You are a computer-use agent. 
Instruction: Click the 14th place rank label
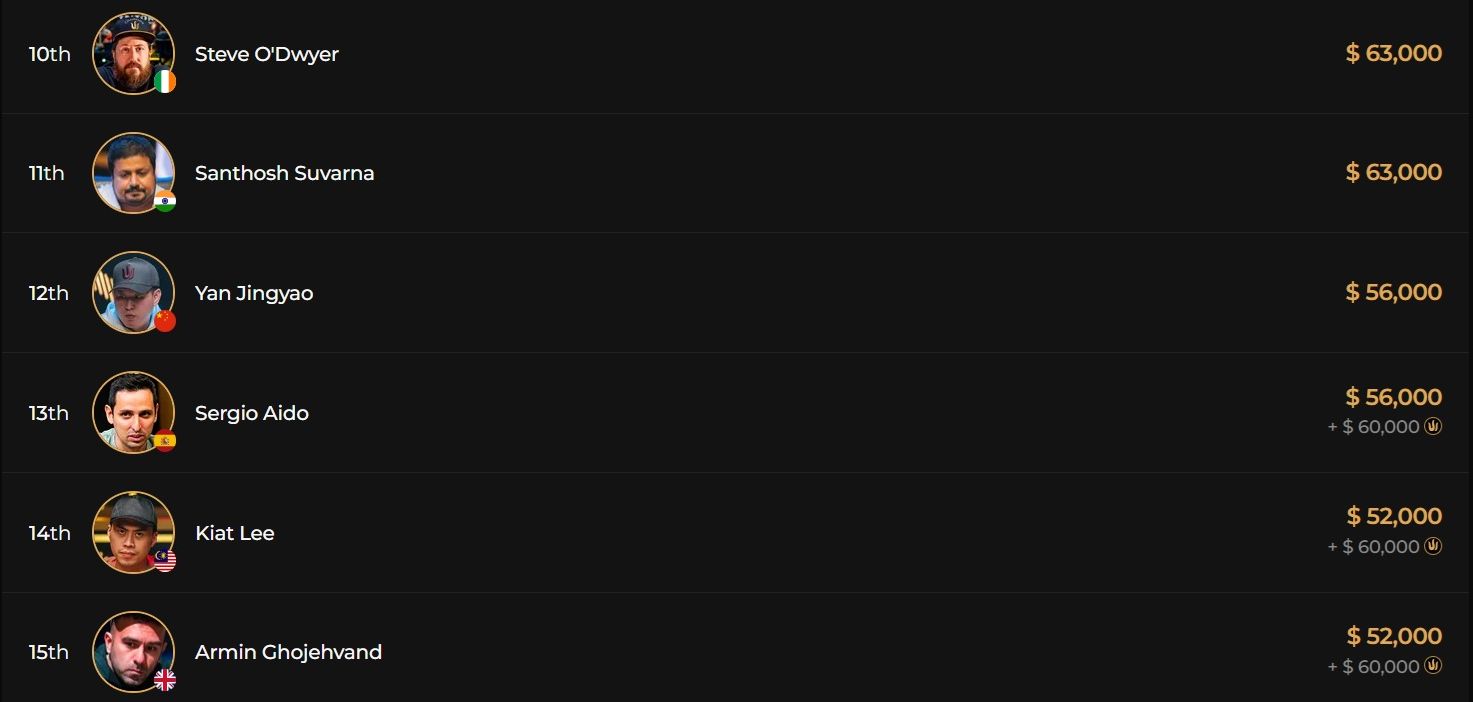tap(50, 533)
